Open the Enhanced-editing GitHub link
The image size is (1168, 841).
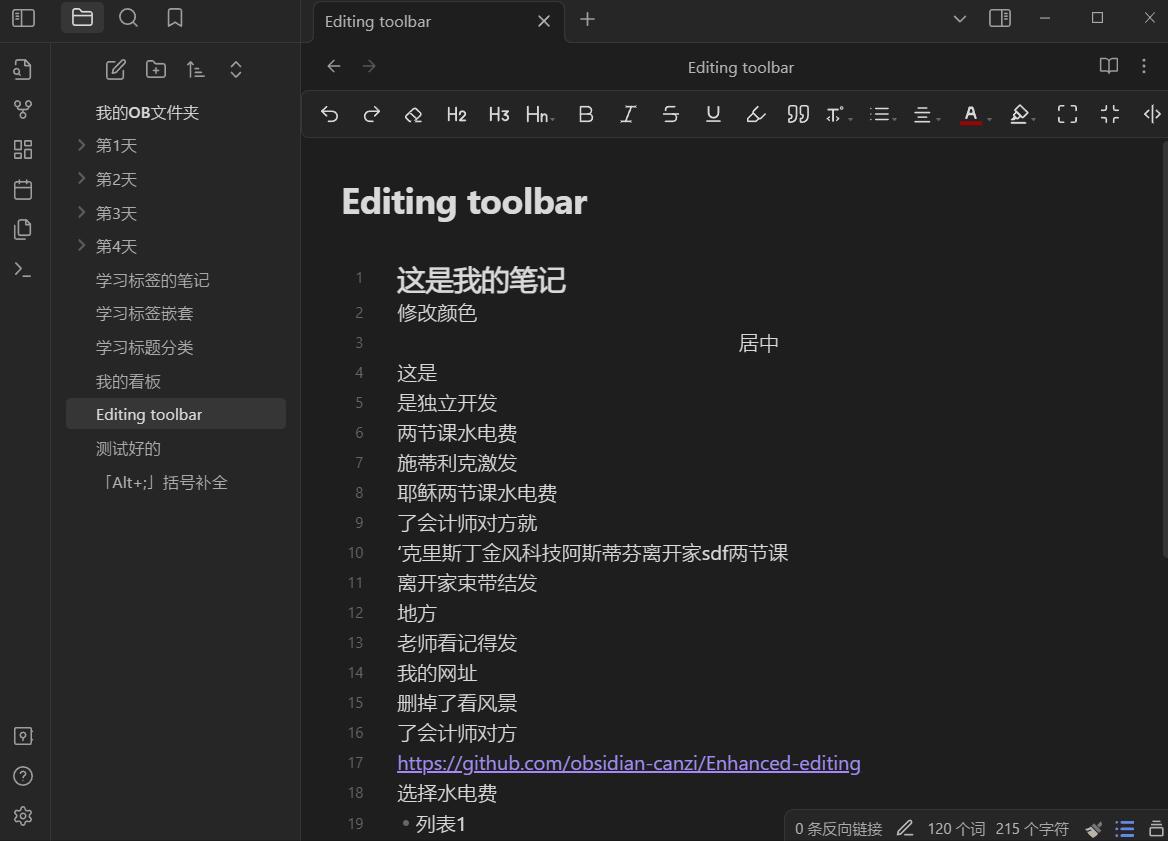(628, 762)
